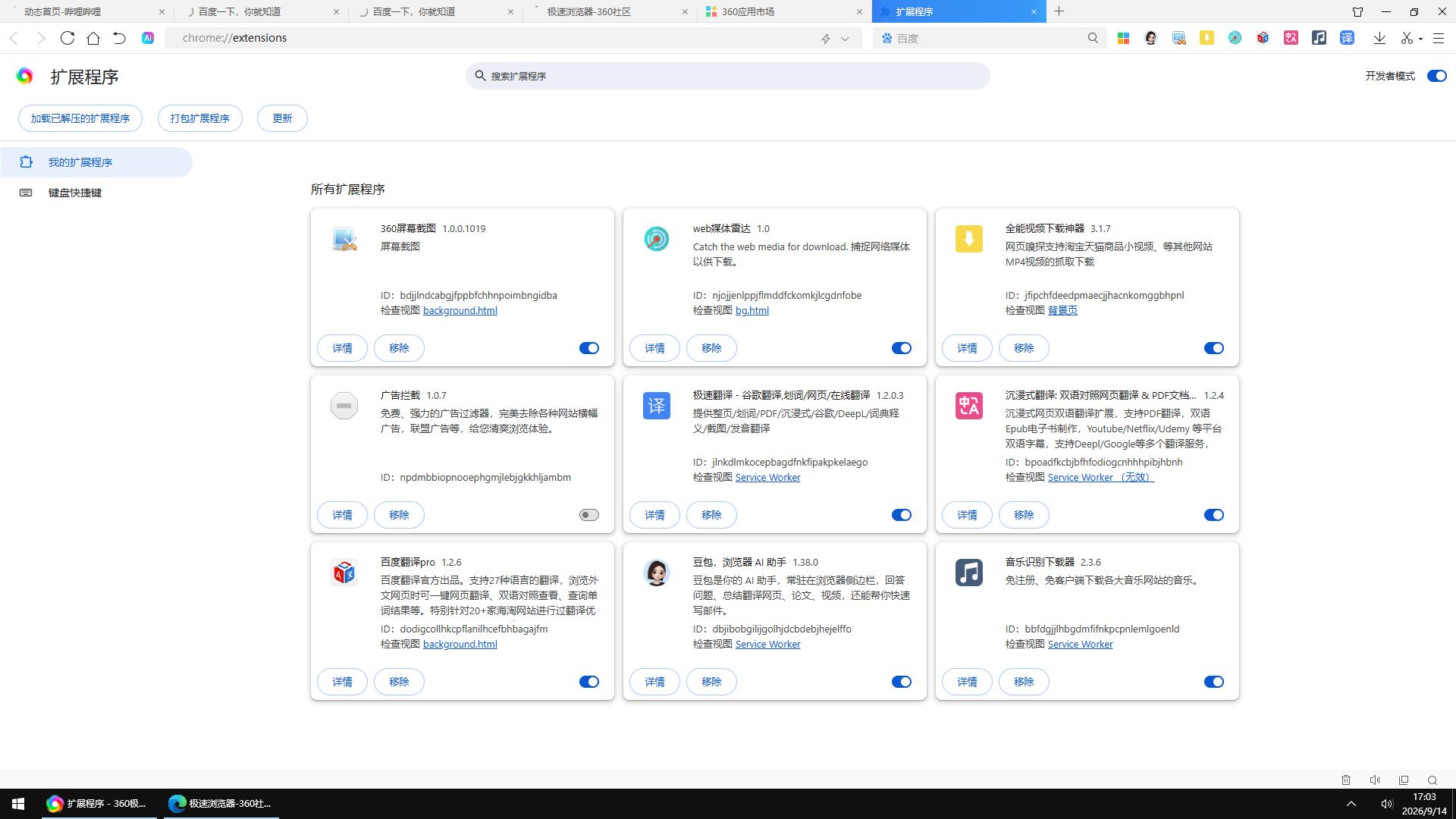Click the music recognition toolbar icon

(x=1319, y=38)
